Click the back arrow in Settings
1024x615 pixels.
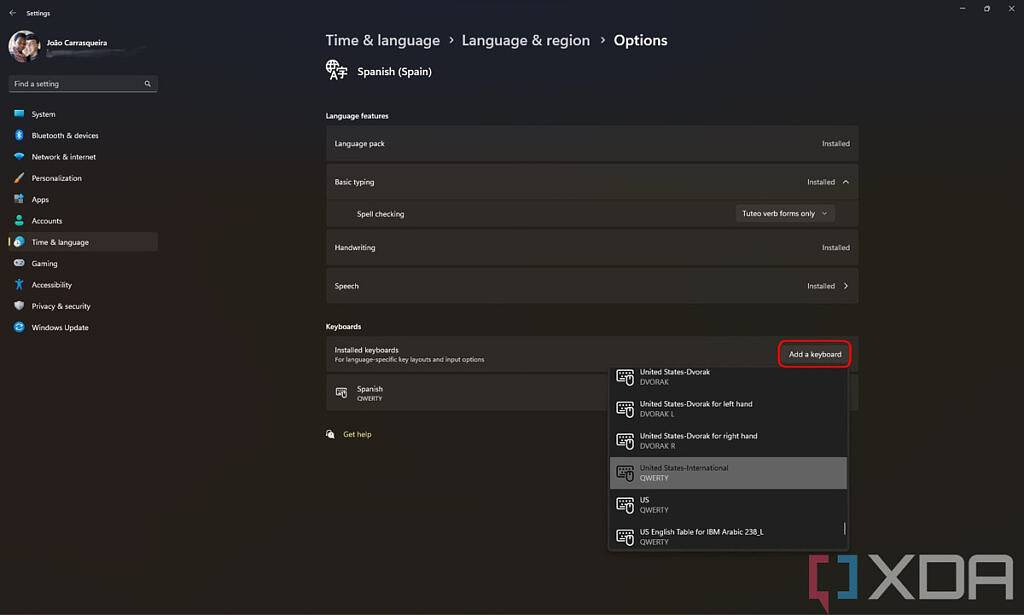point(12,12)
